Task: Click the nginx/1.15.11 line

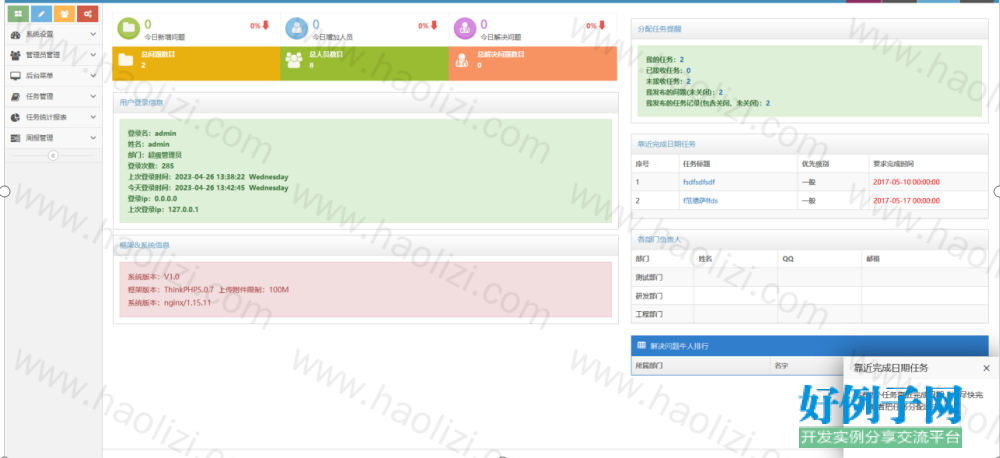Action: pyautogui.click(x=169, y=302)
